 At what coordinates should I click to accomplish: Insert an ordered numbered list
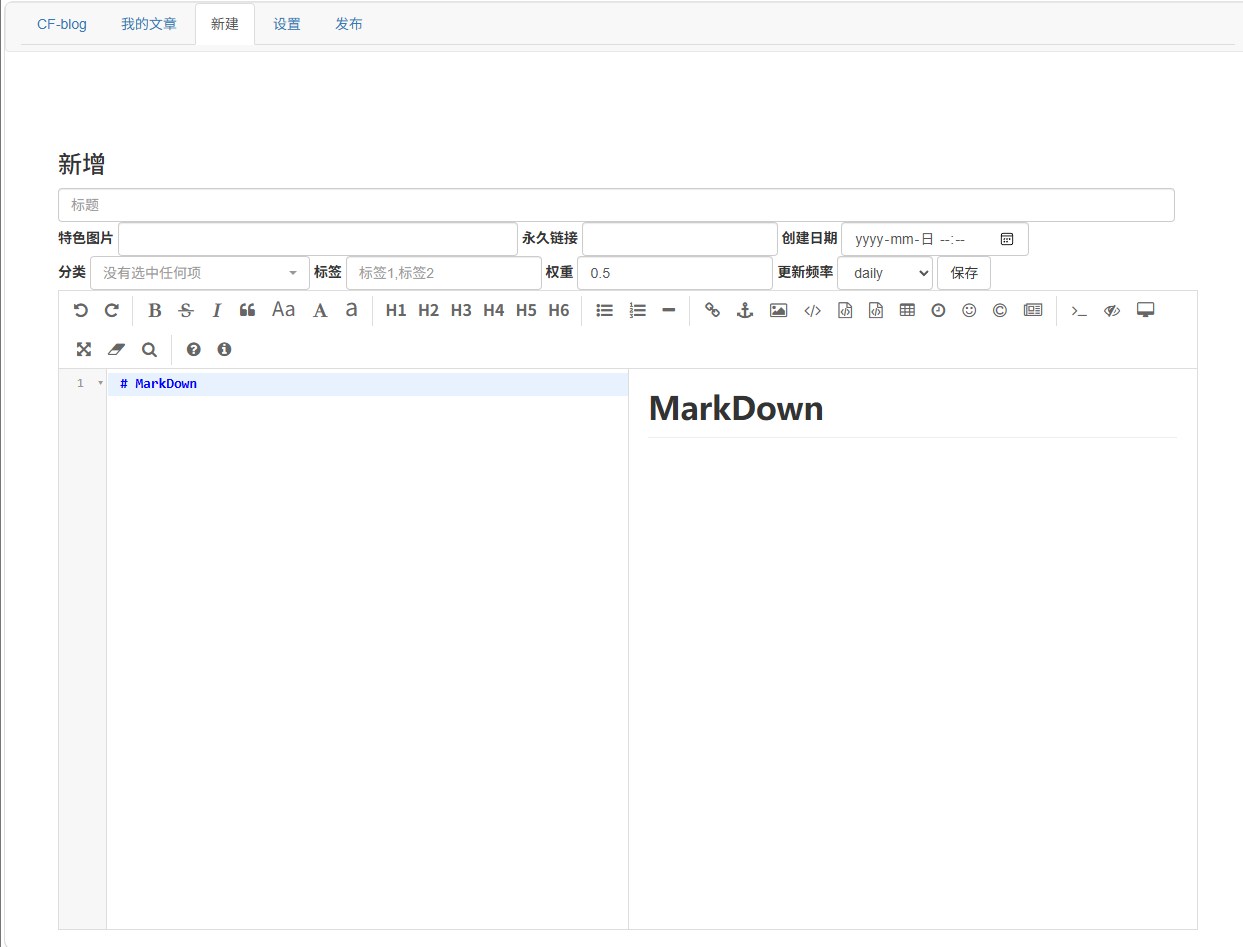(638, 310)
